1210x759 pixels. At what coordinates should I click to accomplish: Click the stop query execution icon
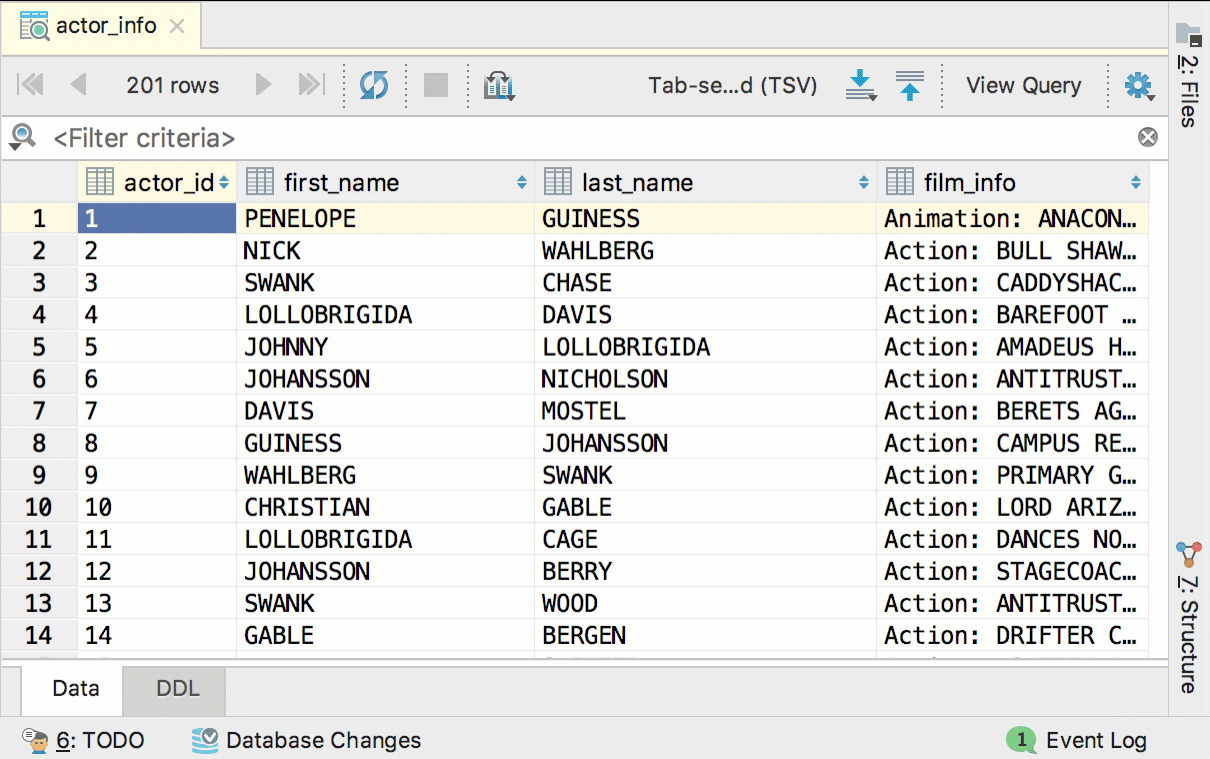435,85
